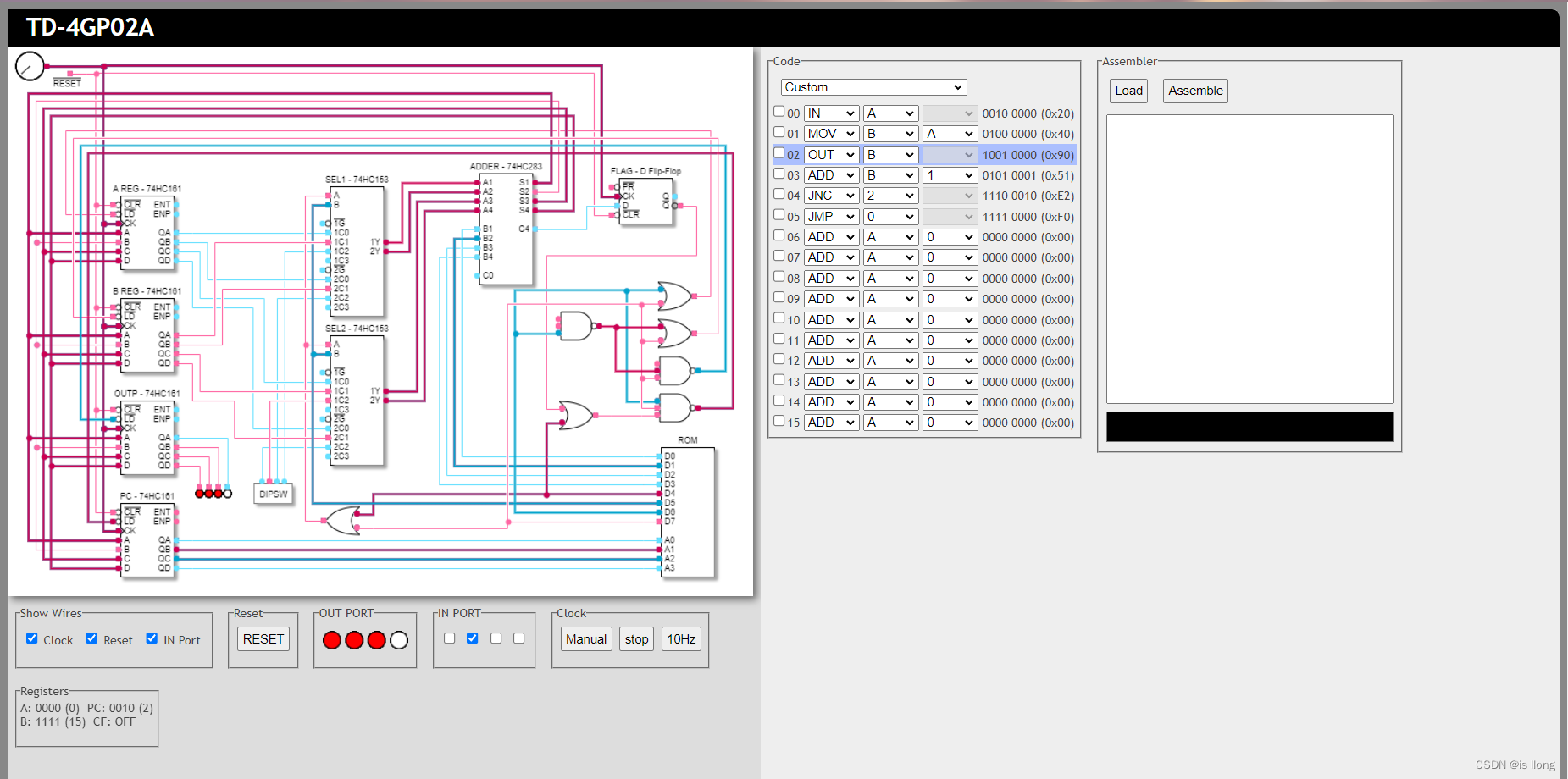Uncheck the second IN PORT bit checkbox
The image size is (1568, 779).
point(473,638)
